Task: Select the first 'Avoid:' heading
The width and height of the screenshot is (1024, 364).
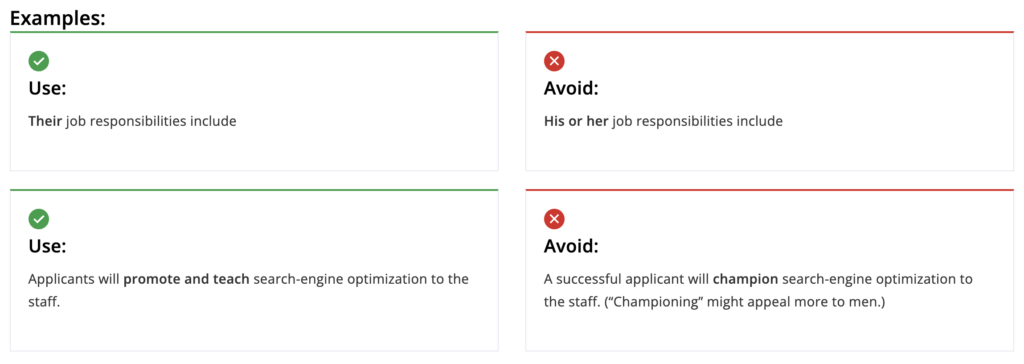Action: (x=571, y=88)
